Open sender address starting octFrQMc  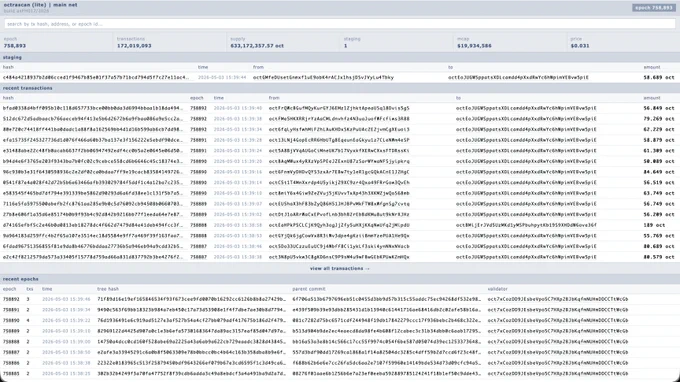click(x=339, y=108)
